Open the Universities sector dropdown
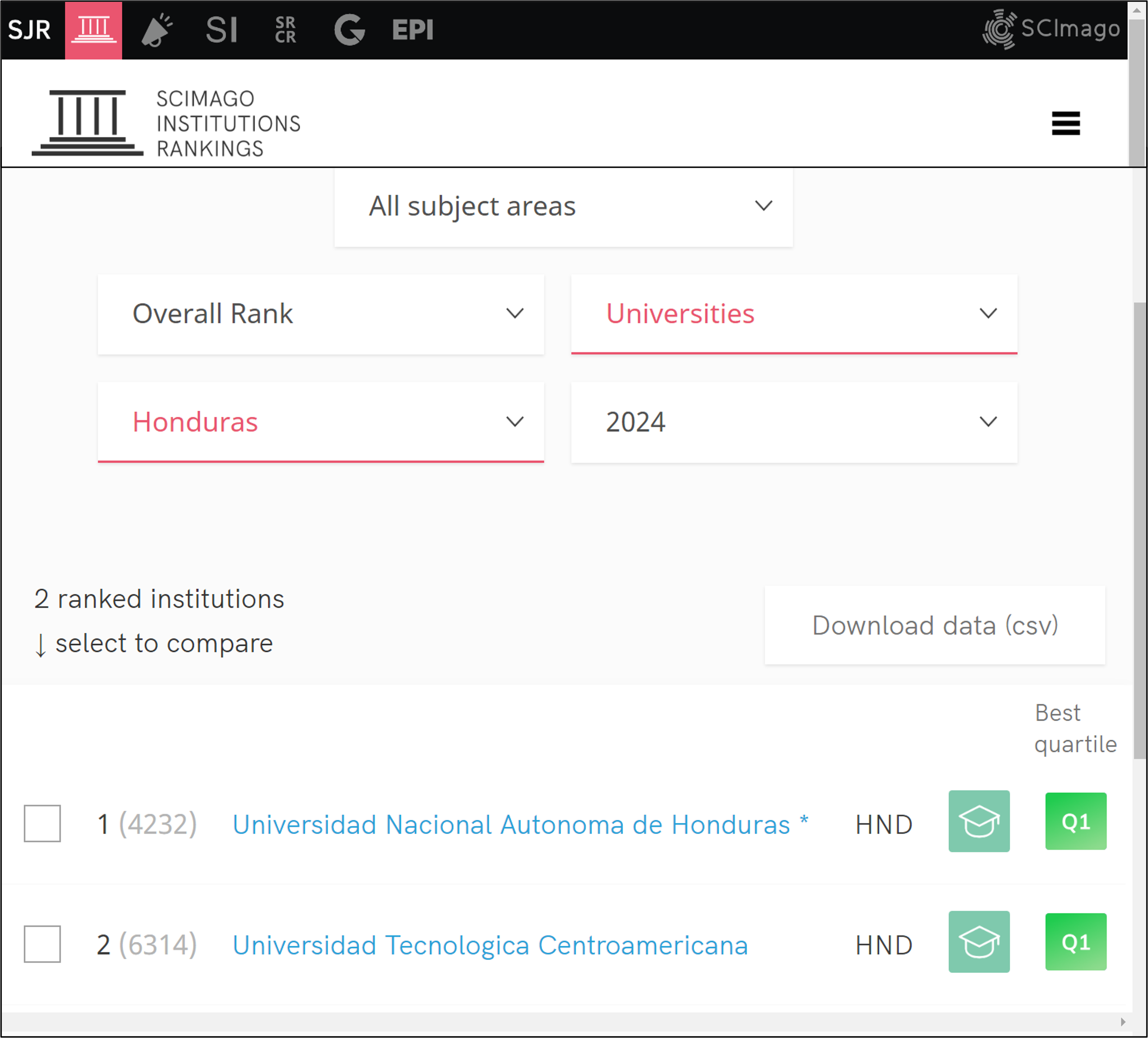1148x1038 pixels. (794, 314)
